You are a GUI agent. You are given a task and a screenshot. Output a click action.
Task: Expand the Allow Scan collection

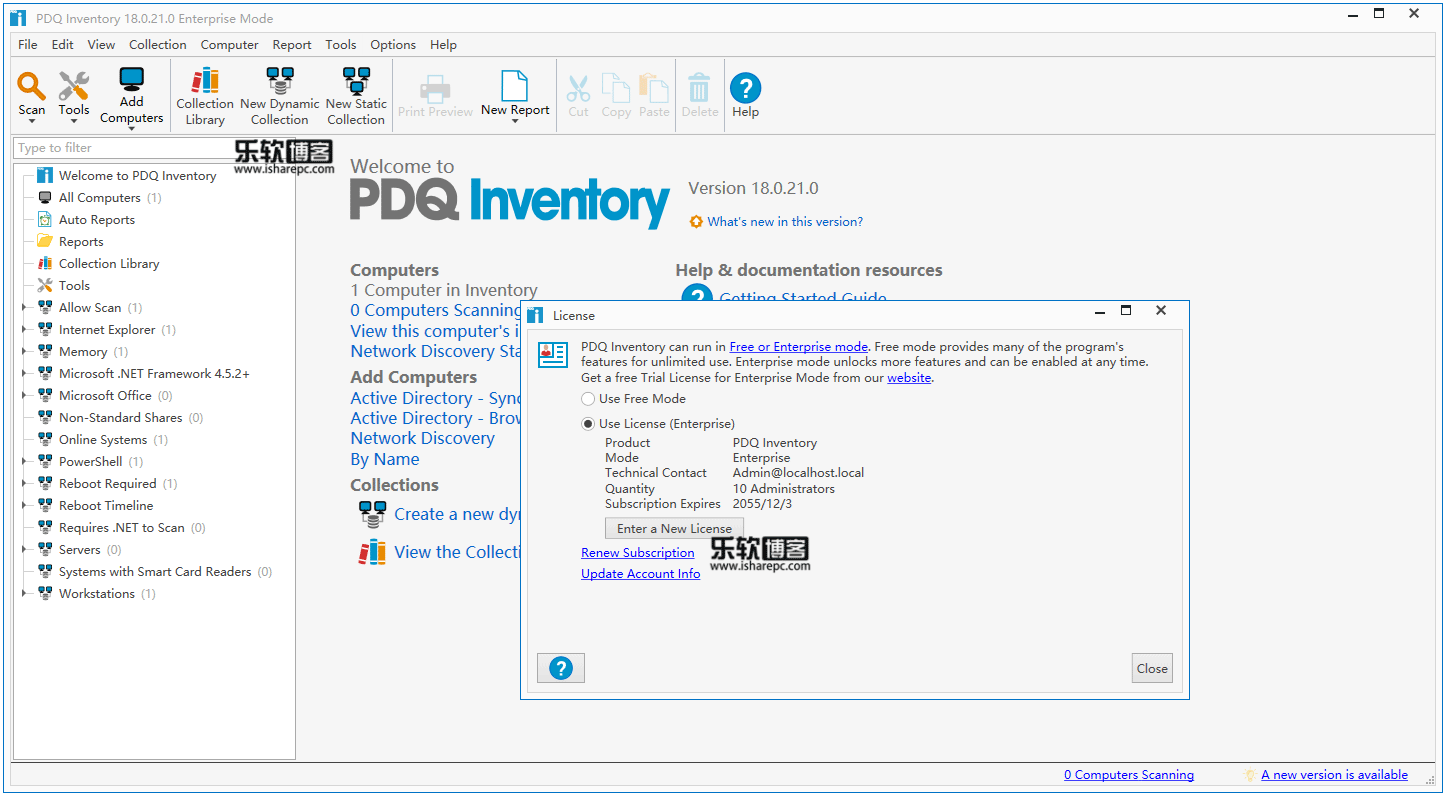[x=24, y=308]
